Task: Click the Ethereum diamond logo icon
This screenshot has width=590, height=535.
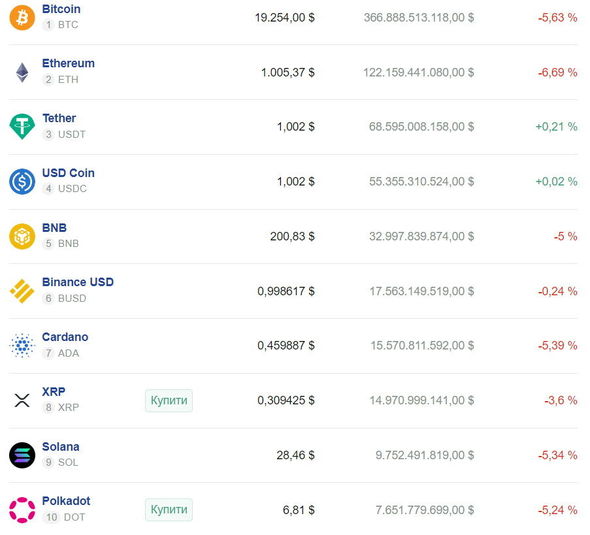Action: click(22, 72)
